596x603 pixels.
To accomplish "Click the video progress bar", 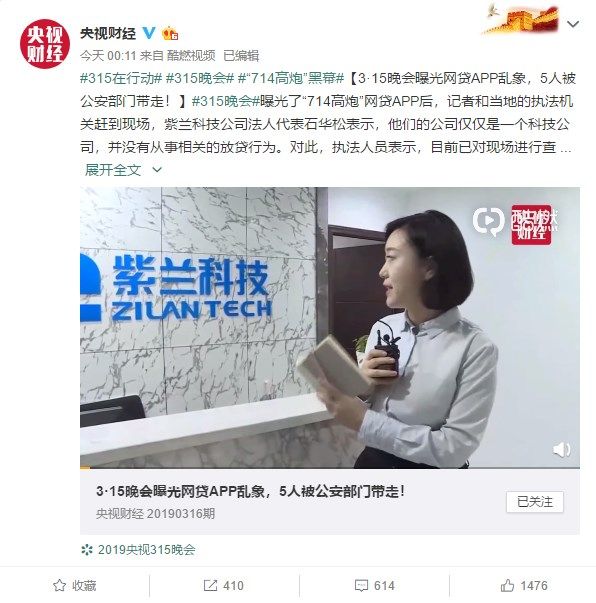I will coord(330,468).
